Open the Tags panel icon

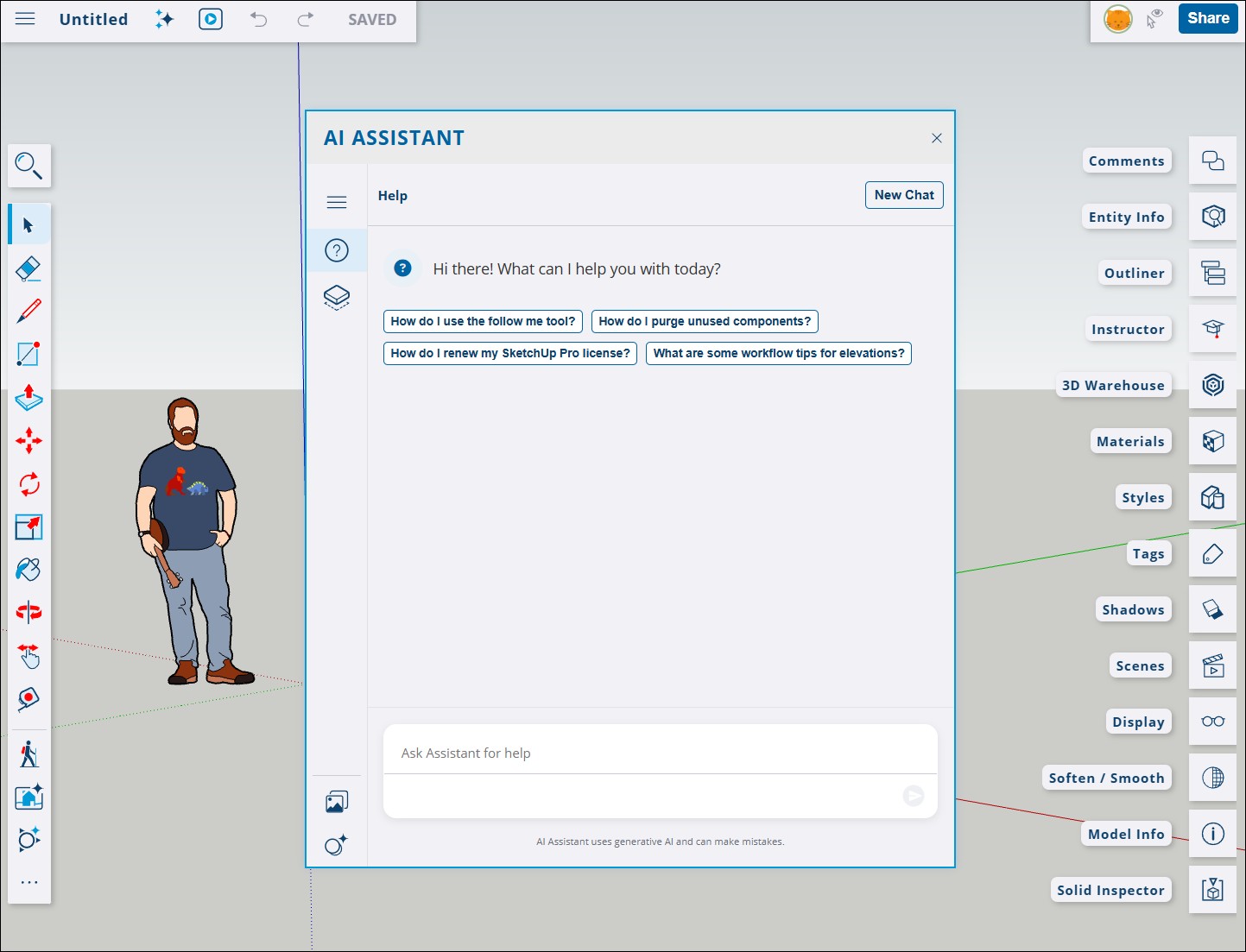point(1212,554)
